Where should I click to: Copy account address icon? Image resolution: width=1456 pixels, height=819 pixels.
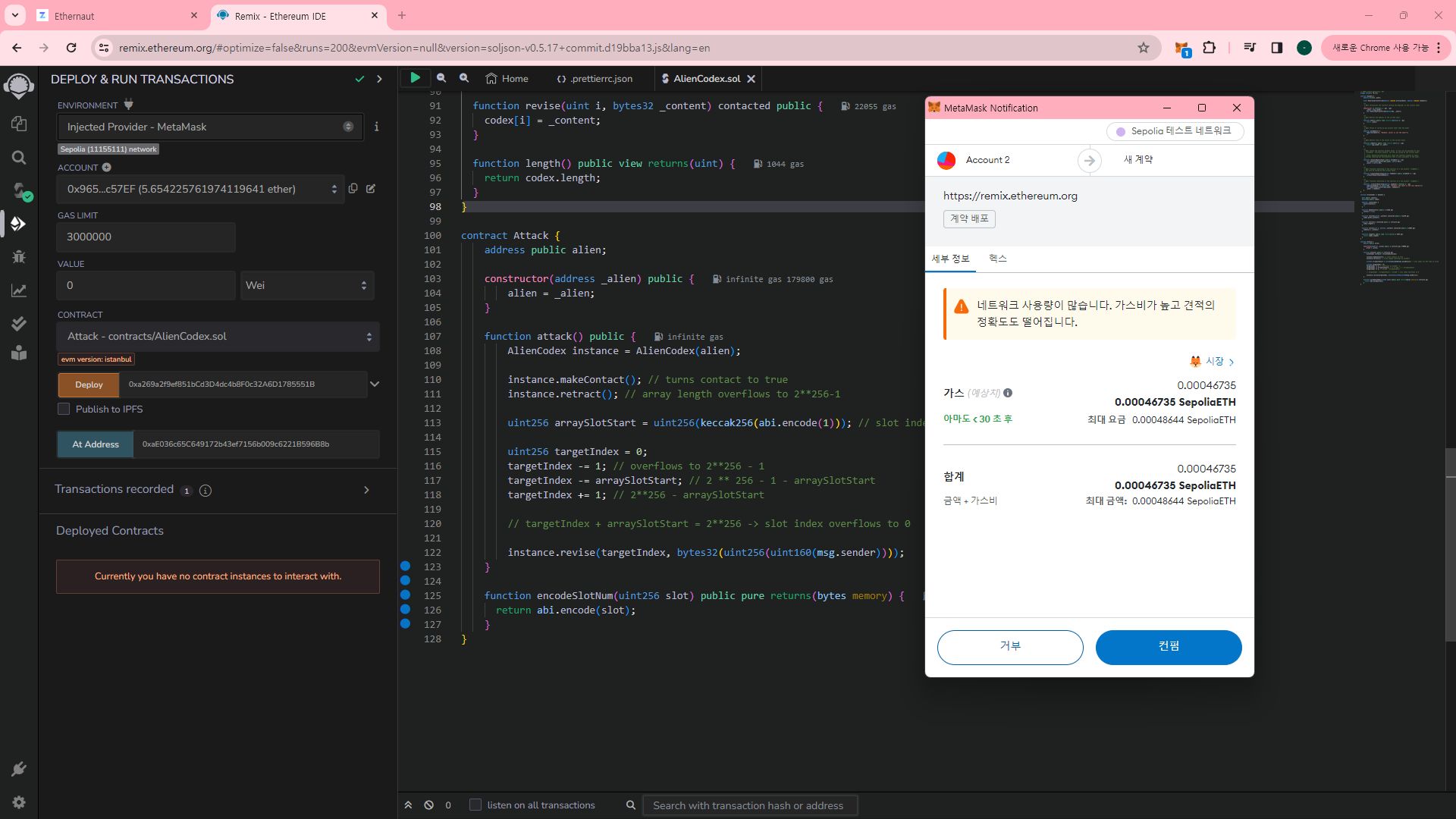[353, 189]
